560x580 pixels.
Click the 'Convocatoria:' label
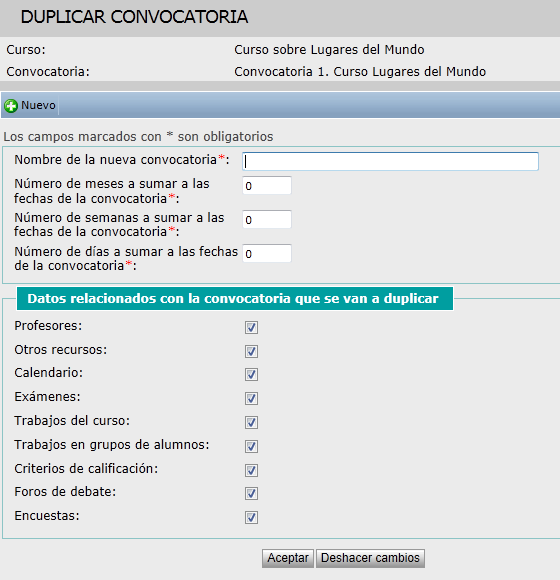tap(48, 71)
